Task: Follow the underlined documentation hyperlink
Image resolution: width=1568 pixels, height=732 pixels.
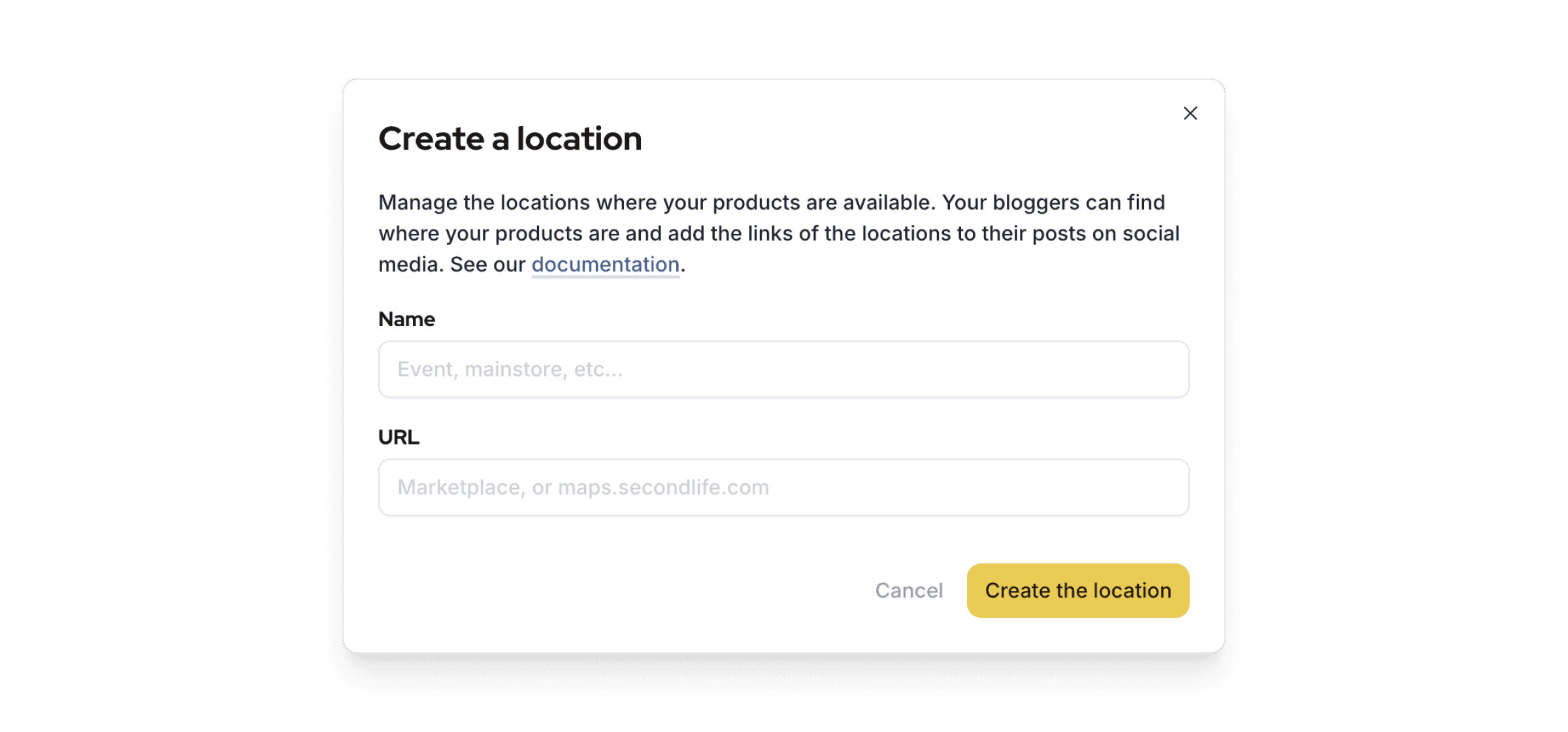Action: tap(605, 265)
